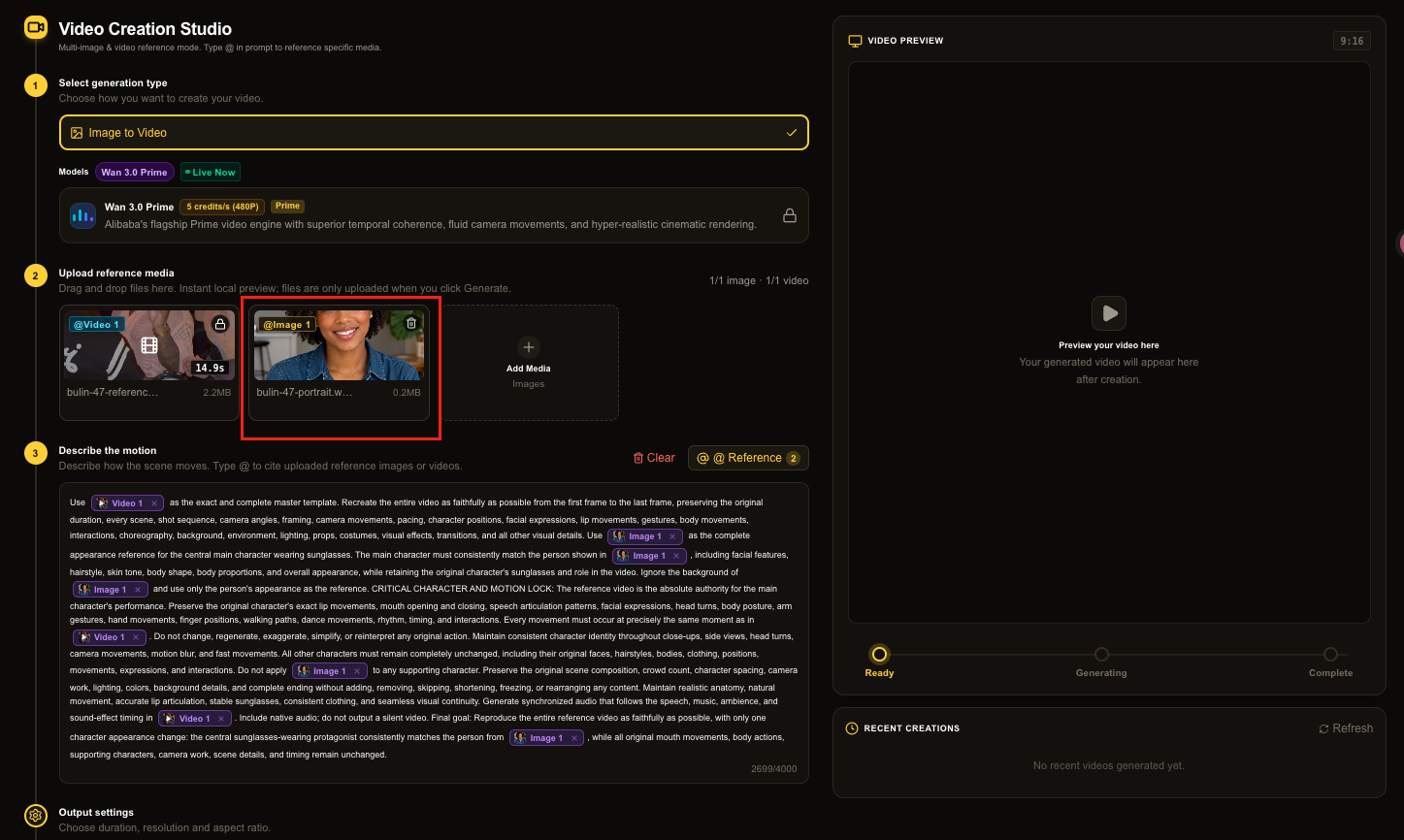Click the 9:16 aspect ratio badge
This screenshot has width=1404, height=840.
click(x=1352, y=41)
